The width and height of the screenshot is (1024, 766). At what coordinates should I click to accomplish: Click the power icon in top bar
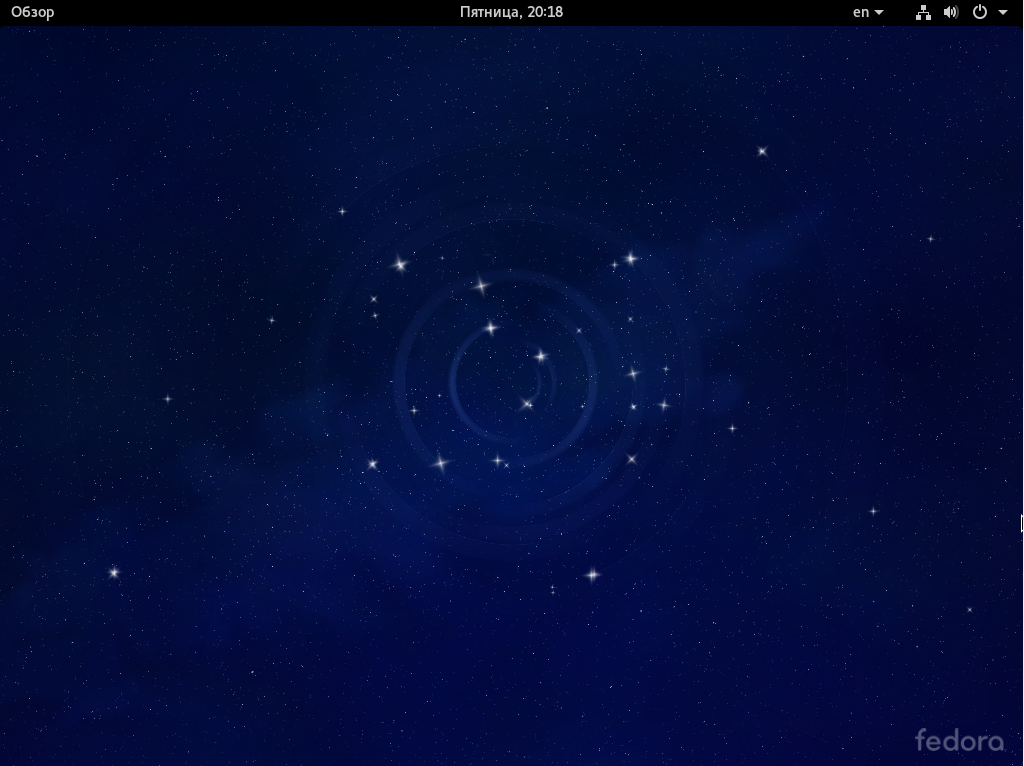pos(980,12)
